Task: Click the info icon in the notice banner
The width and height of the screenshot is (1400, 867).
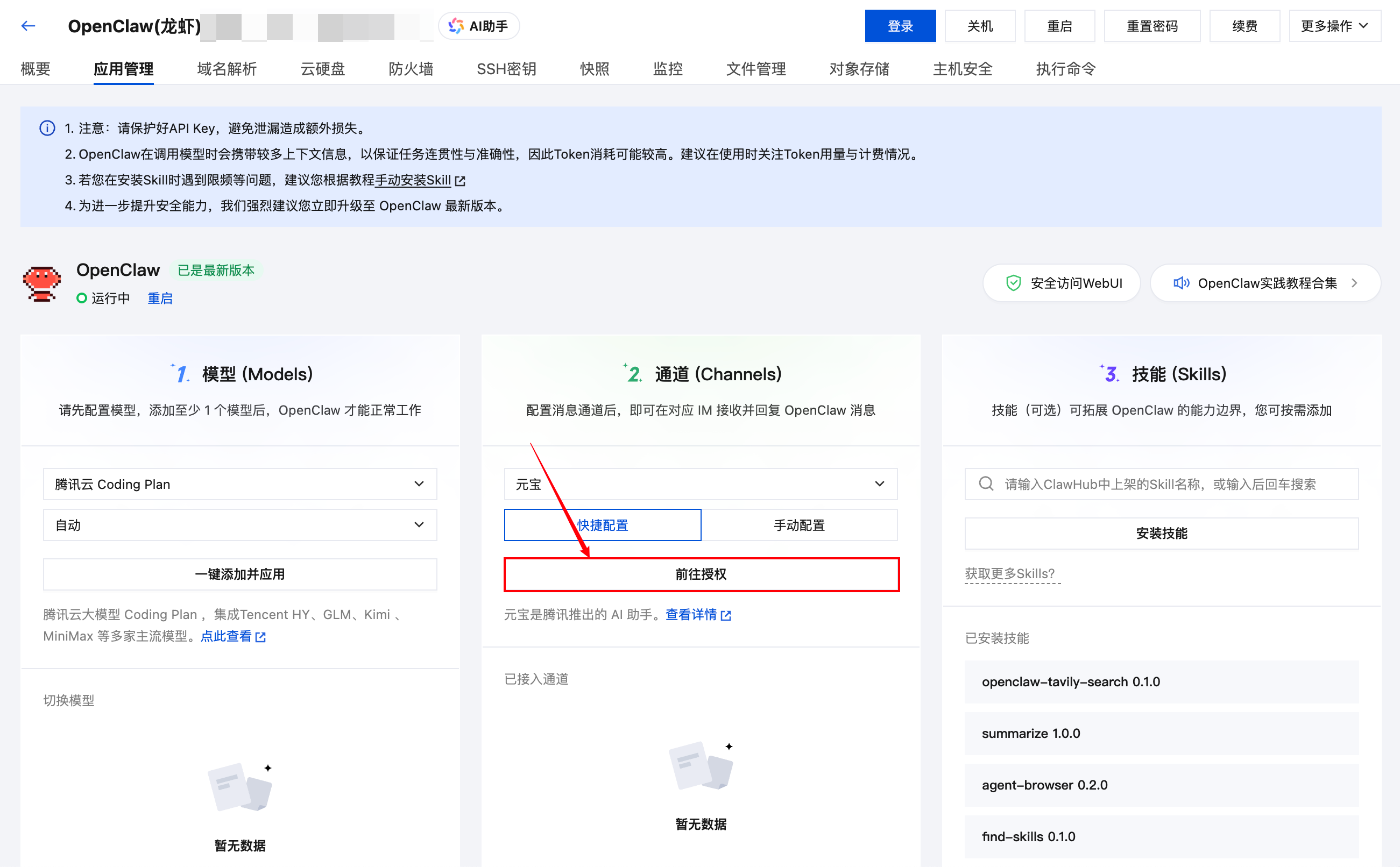Action: pos(46,129)
